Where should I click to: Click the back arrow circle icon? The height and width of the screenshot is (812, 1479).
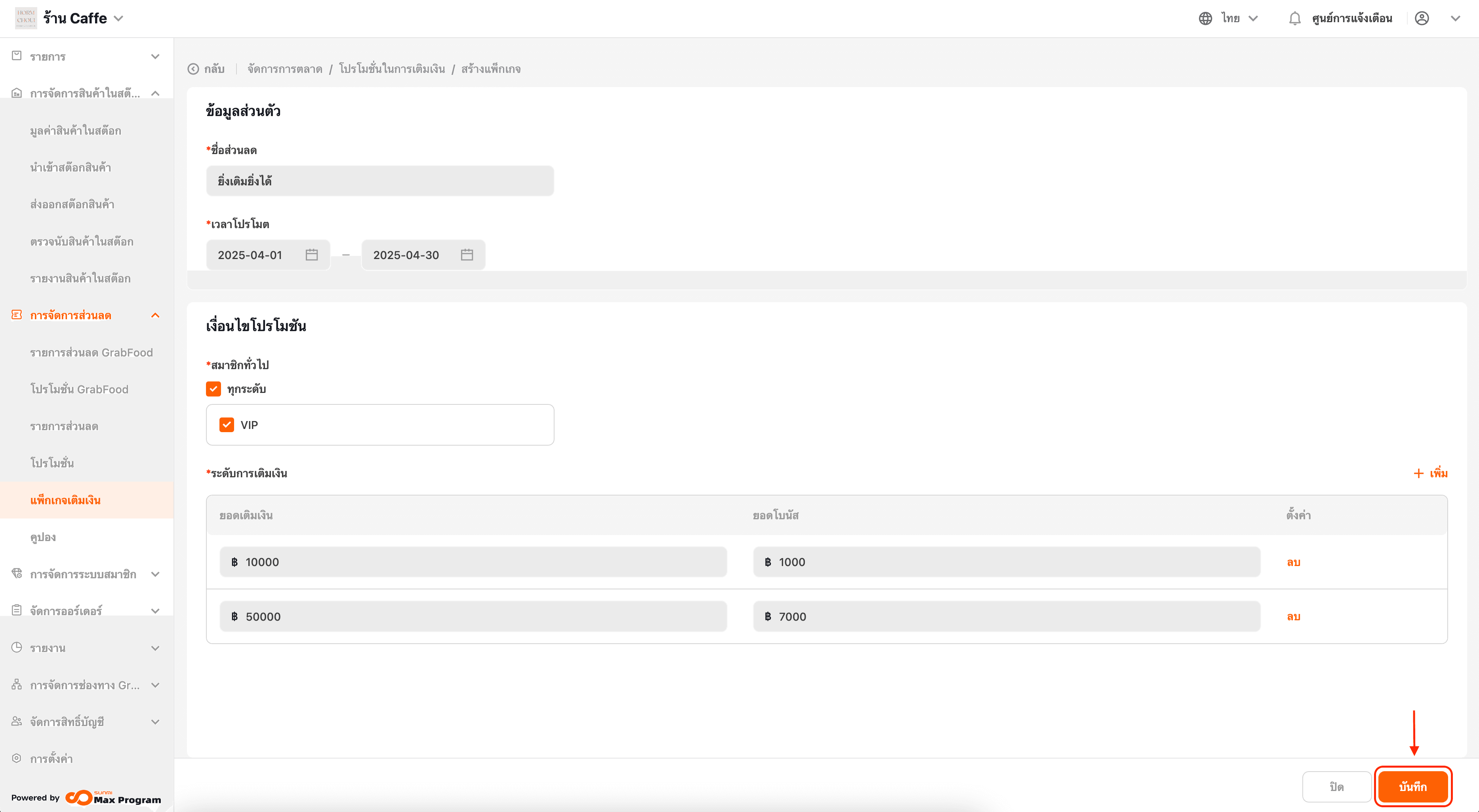tap(193, 69)
